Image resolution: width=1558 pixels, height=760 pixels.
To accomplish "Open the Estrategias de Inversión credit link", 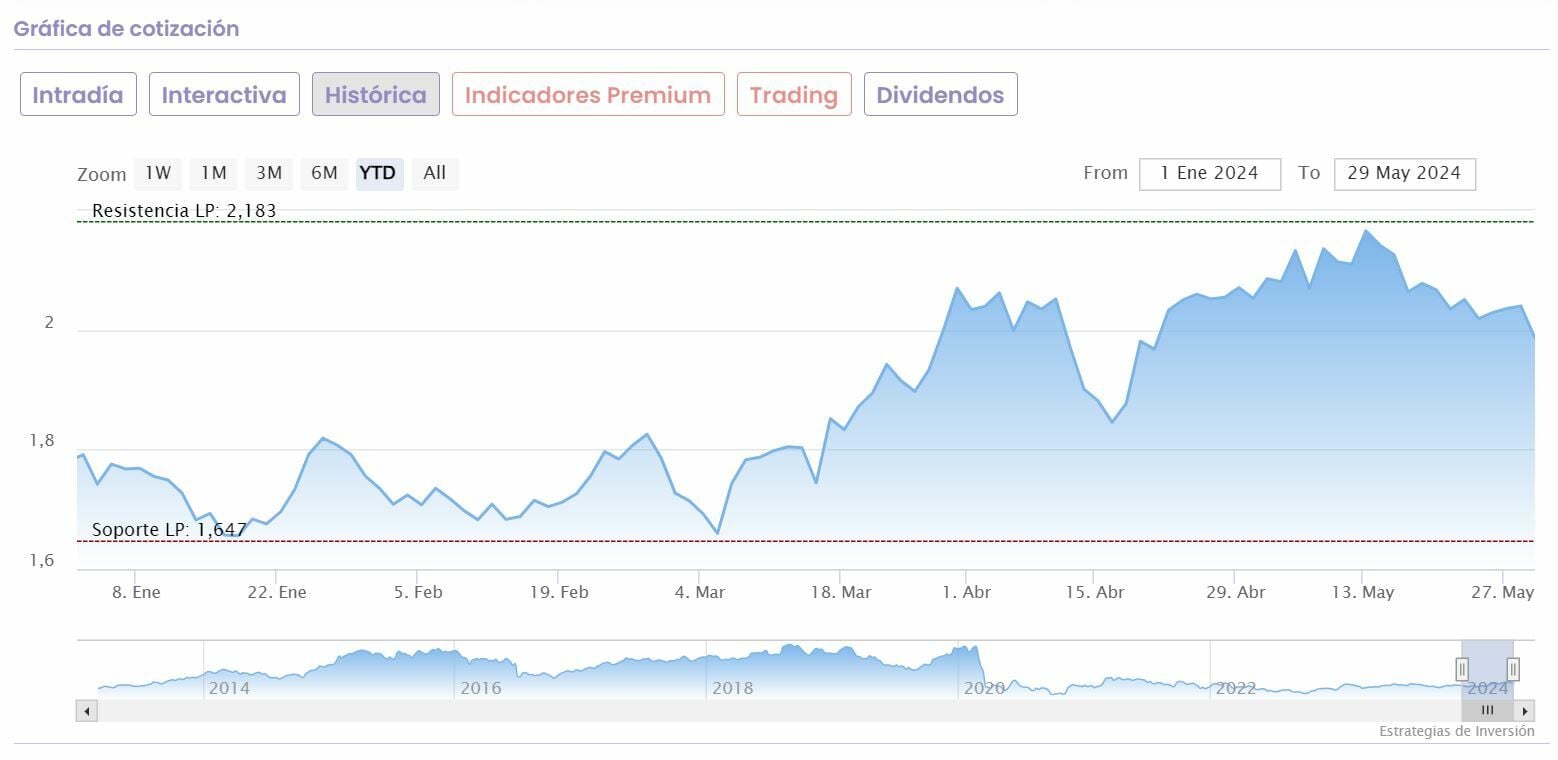I will point(1456,731).
